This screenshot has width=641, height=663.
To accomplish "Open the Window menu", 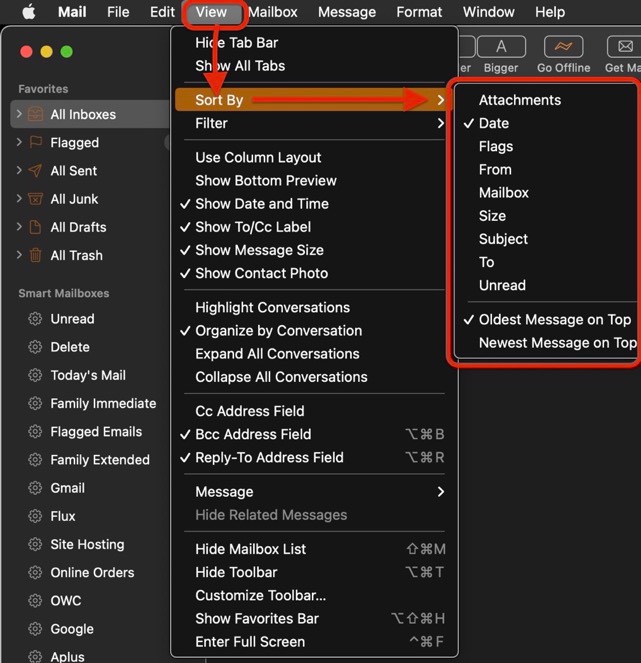I will [488, 12].
